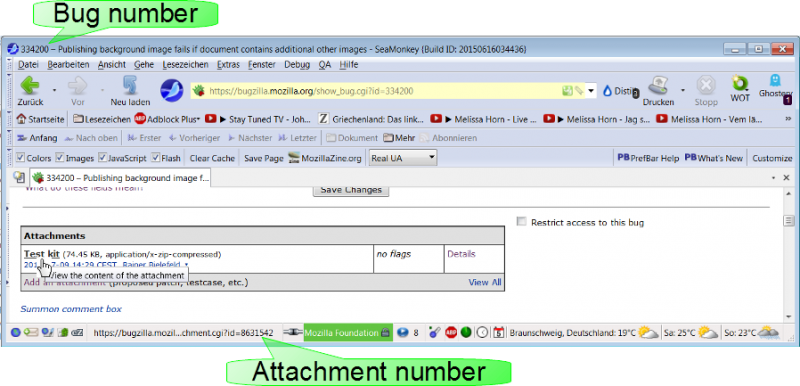Open the Datei menu

[29, 65]
